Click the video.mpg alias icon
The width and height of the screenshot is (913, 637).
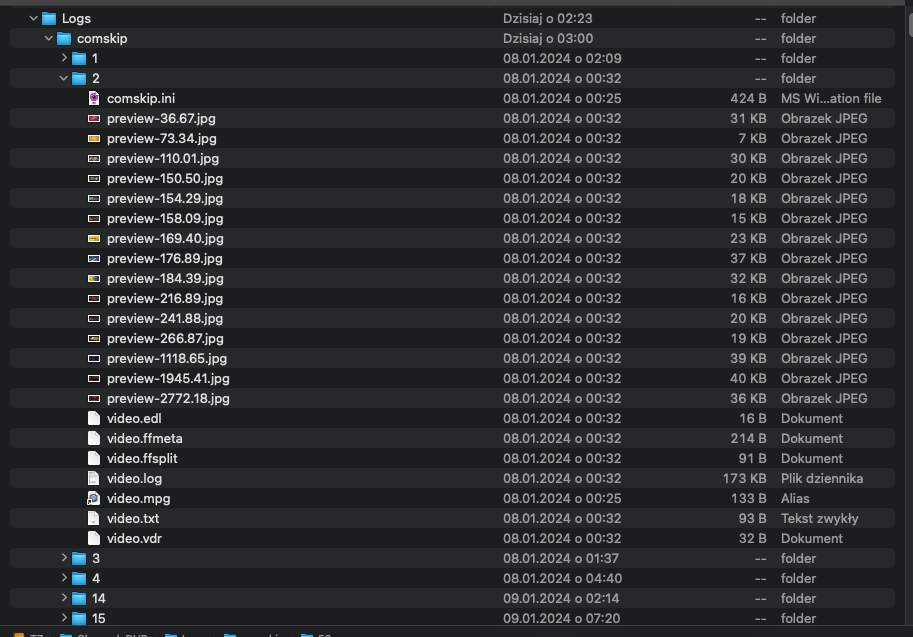coord(94,498)
